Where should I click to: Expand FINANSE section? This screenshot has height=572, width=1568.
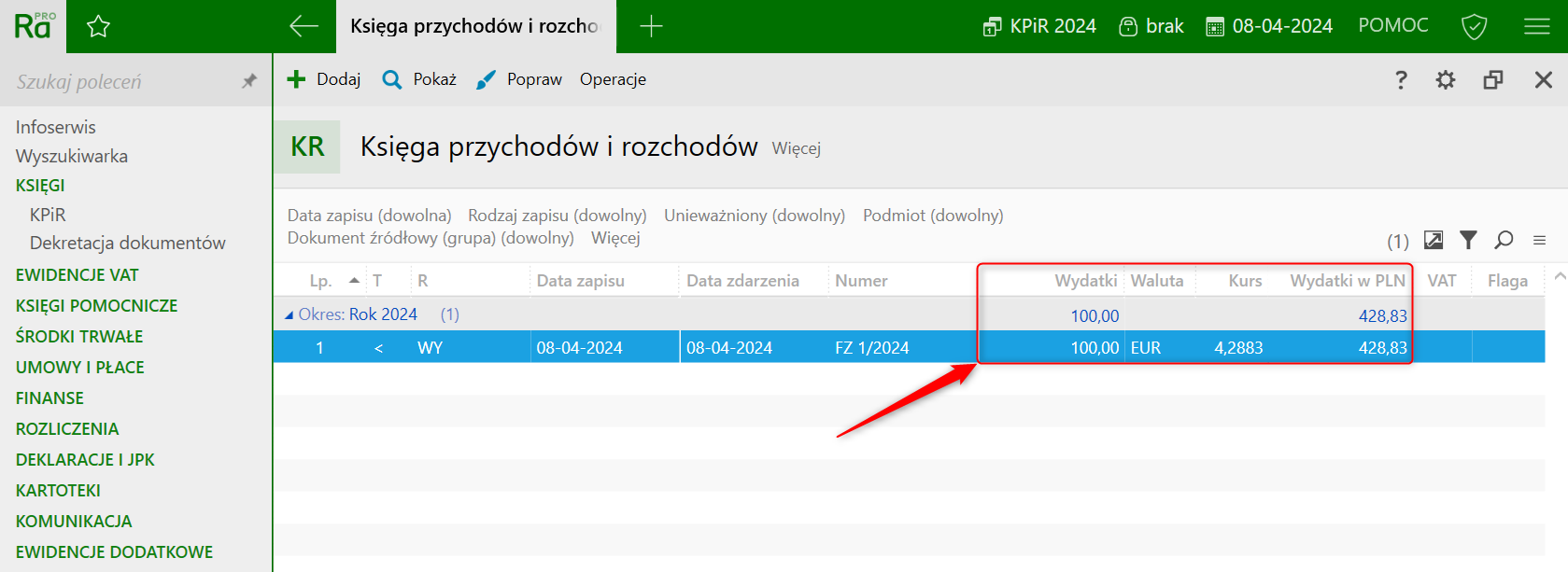49,398
